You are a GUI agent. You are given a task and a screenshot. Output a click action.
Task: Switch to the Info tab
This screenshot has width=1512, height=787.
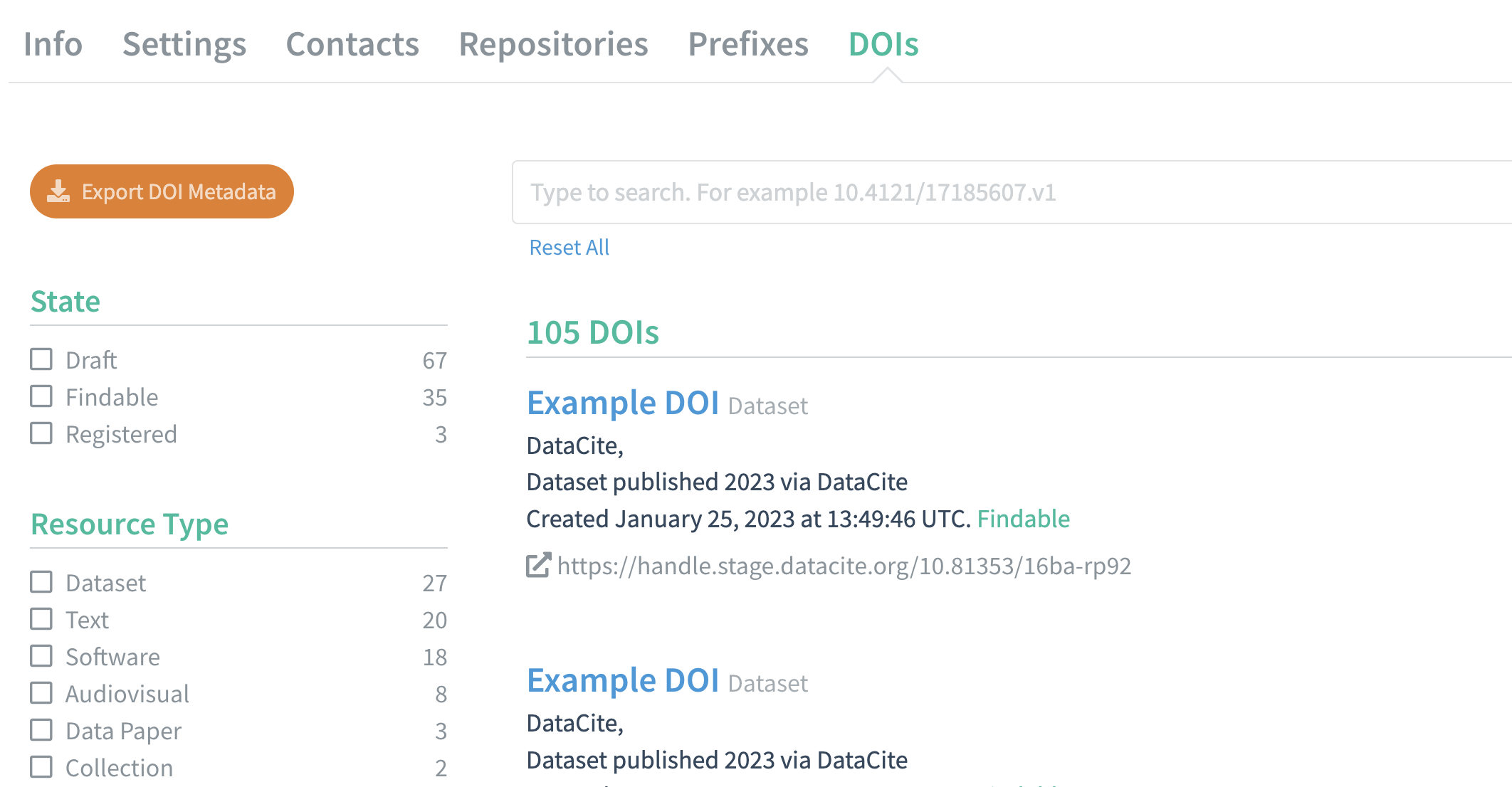(53, 44)
